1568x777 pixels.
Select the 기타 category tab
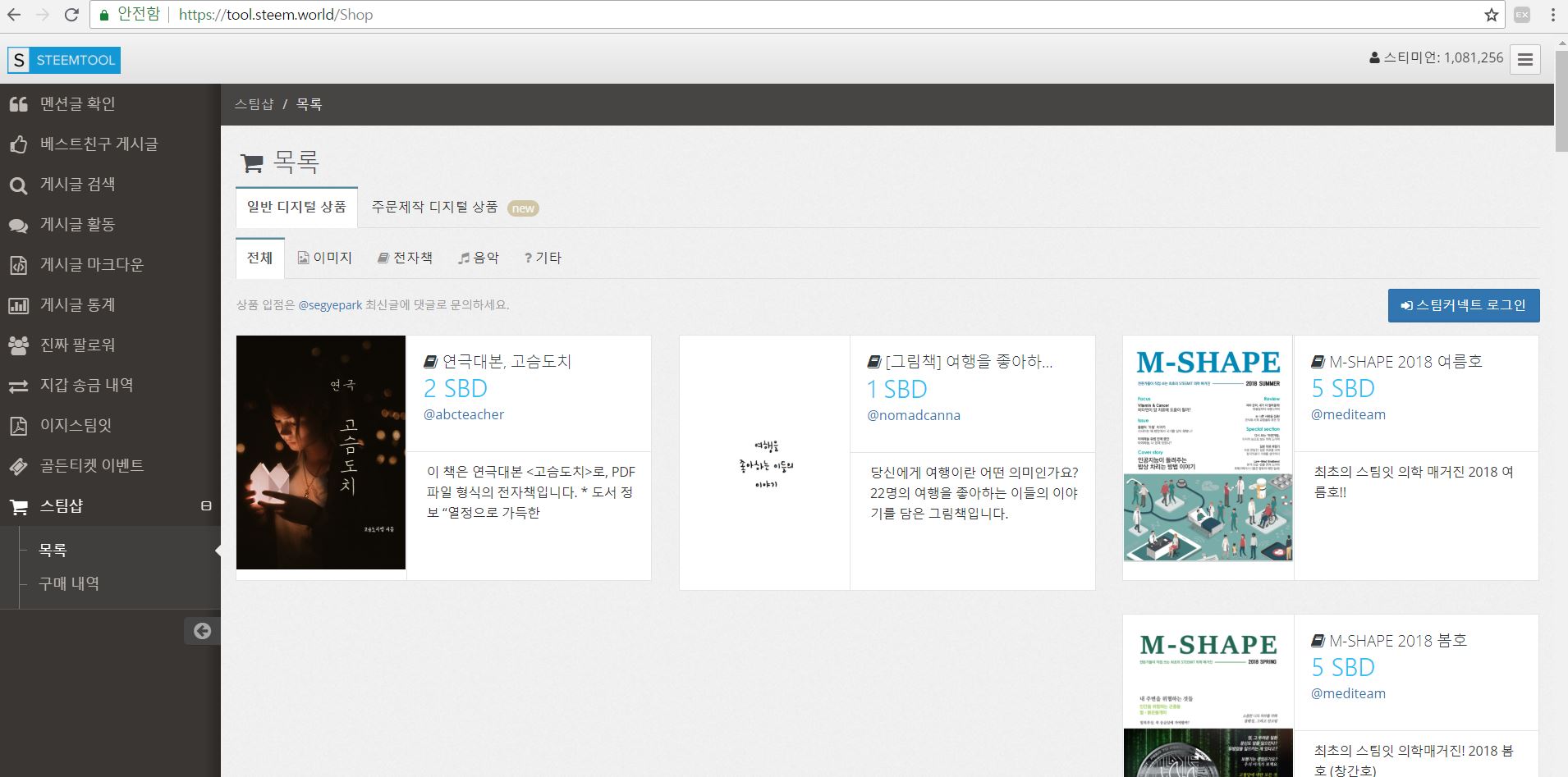543,258
